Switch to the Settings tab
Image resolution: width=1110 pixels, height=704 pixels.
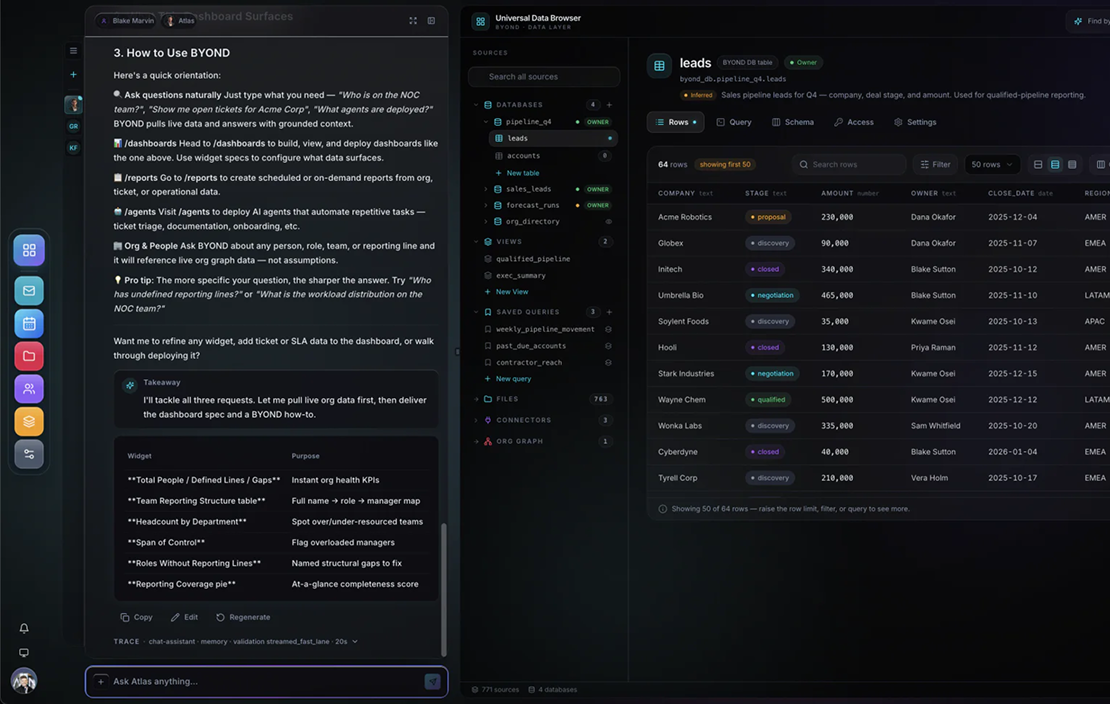coord(915,123)
